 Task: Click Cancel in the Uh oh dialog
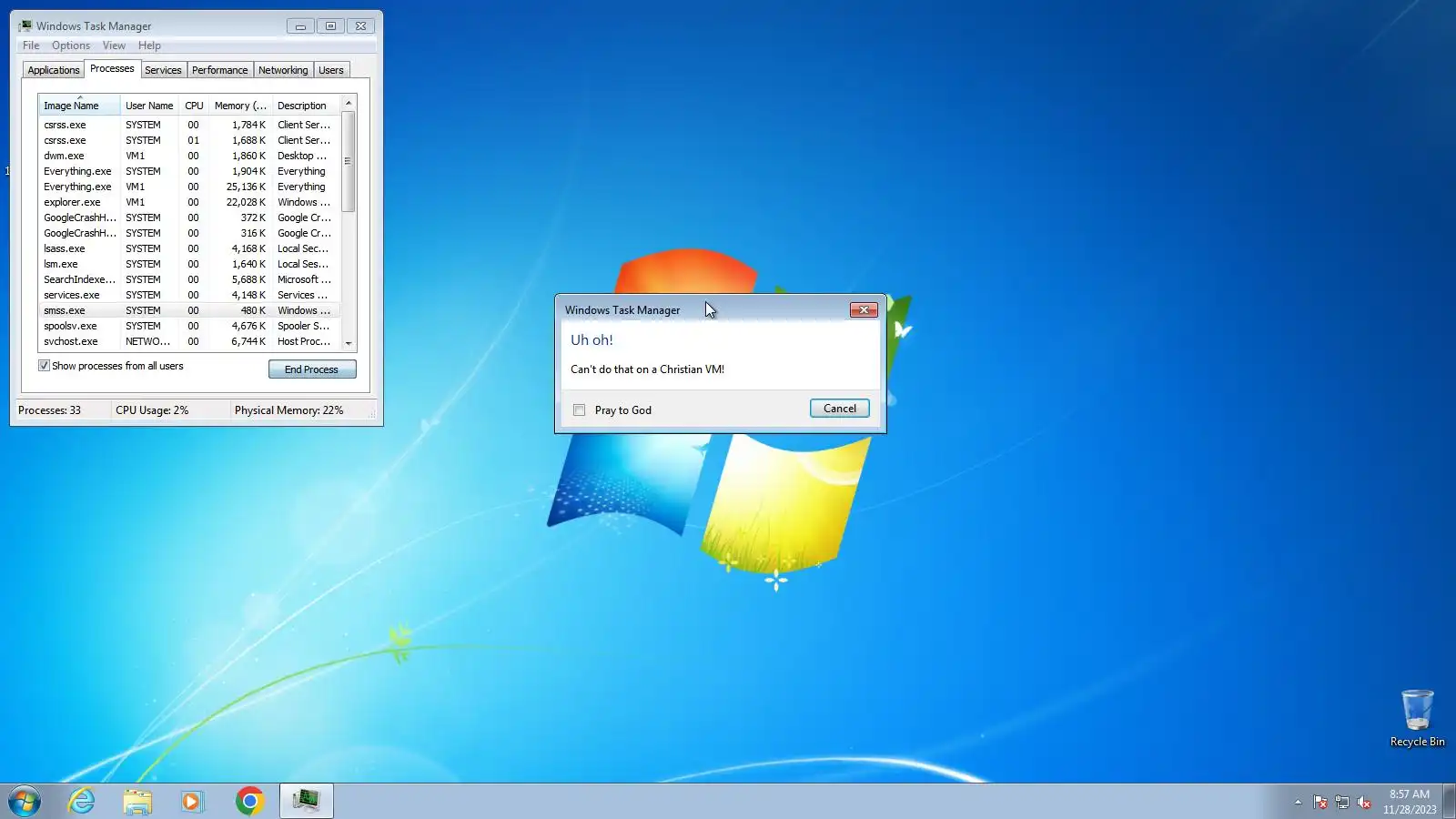[x=840, y=409]
